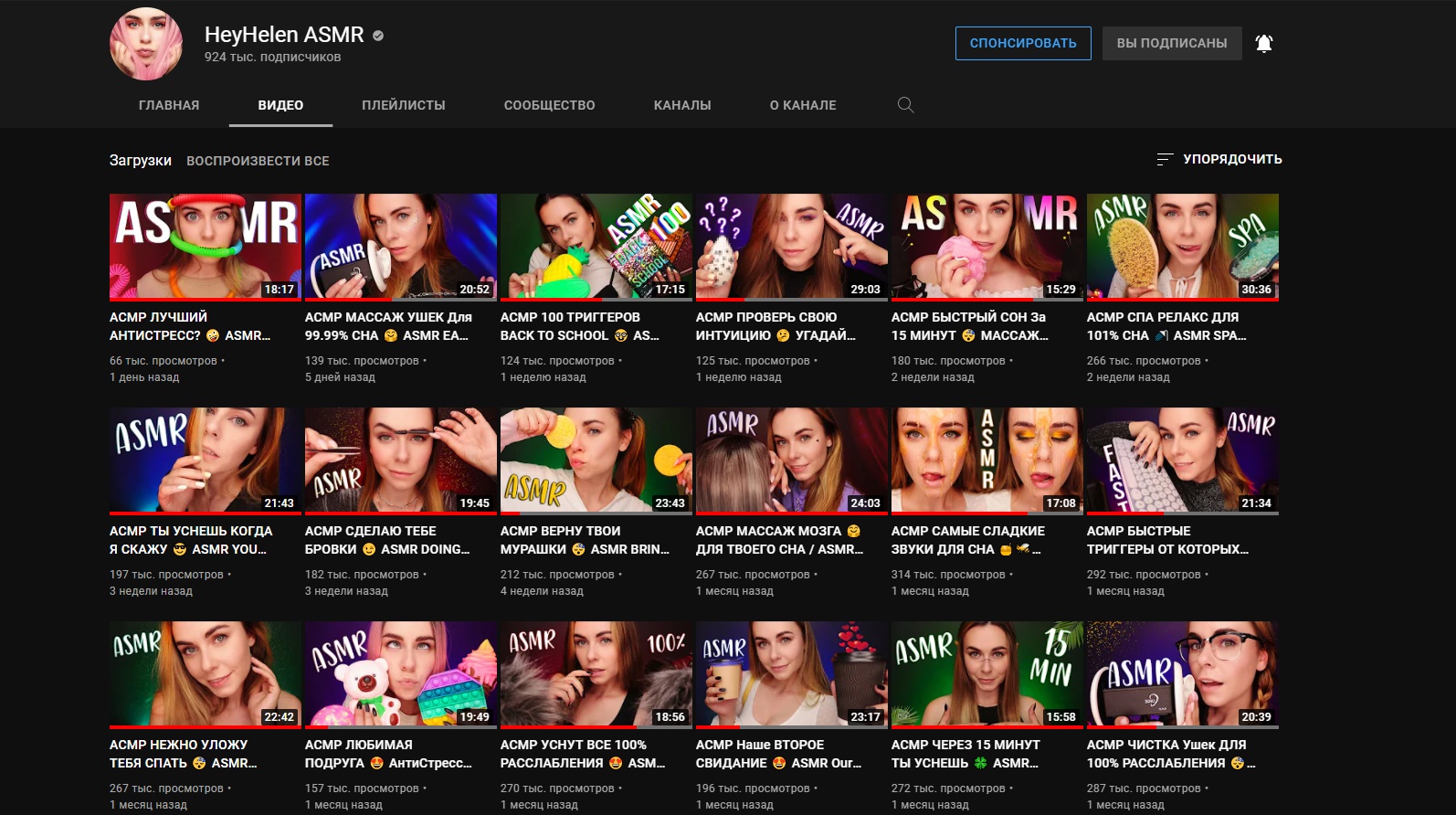
Task: Go to the СООБЩЕСТВО tab
Action: [550, 105]
